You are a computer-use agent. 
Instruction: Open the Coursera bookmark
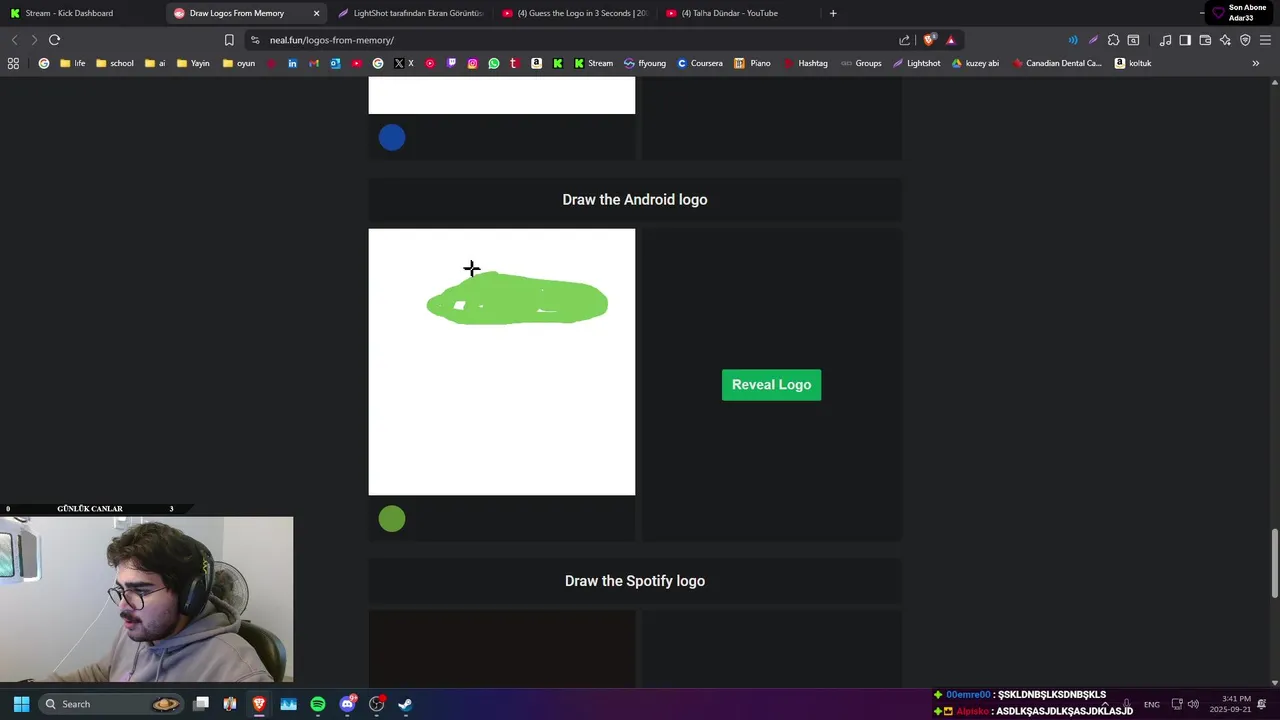click(699, 63)
